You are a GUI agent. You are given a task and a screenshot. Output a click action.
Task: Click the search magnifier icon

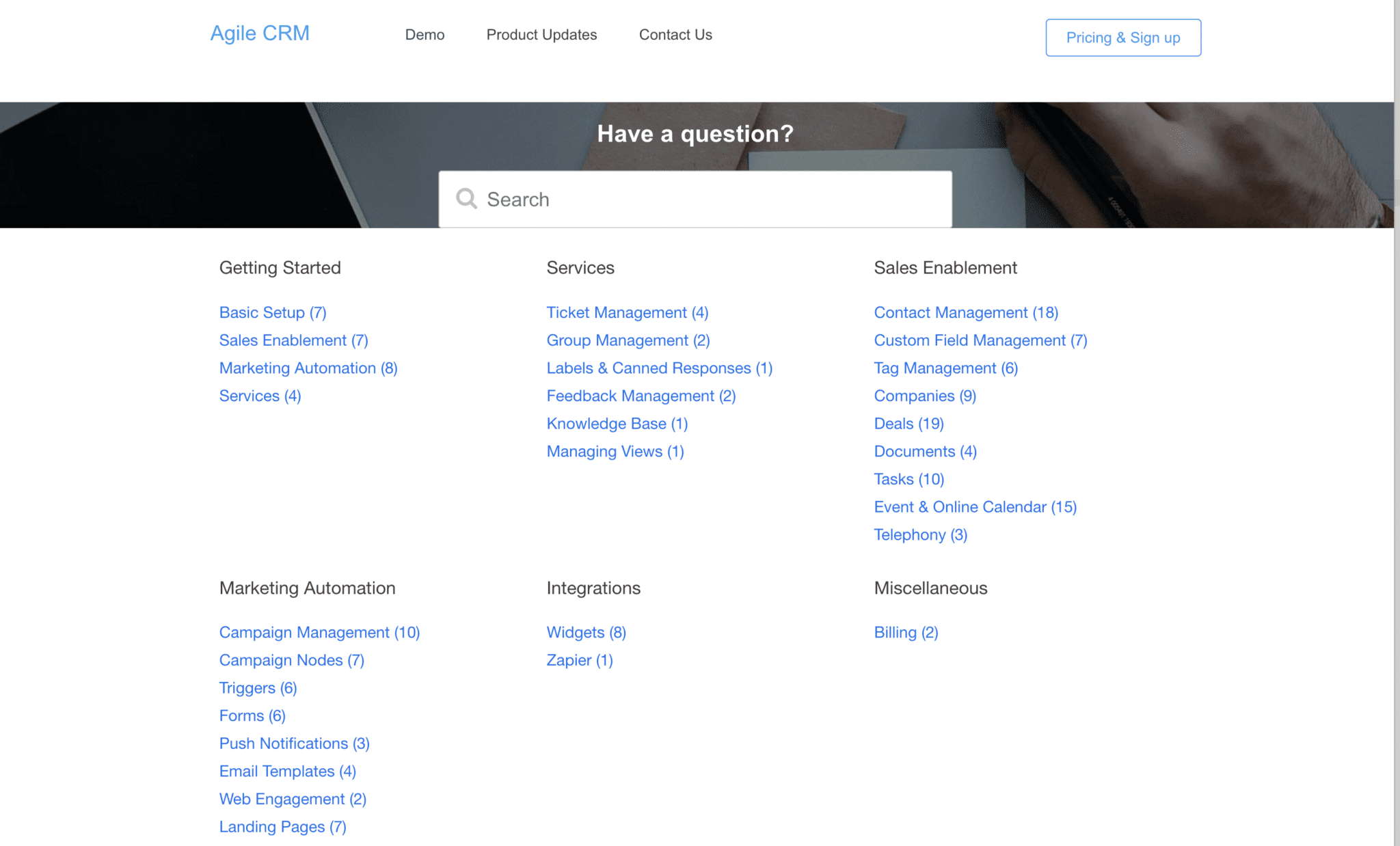[x=466, y=199]
